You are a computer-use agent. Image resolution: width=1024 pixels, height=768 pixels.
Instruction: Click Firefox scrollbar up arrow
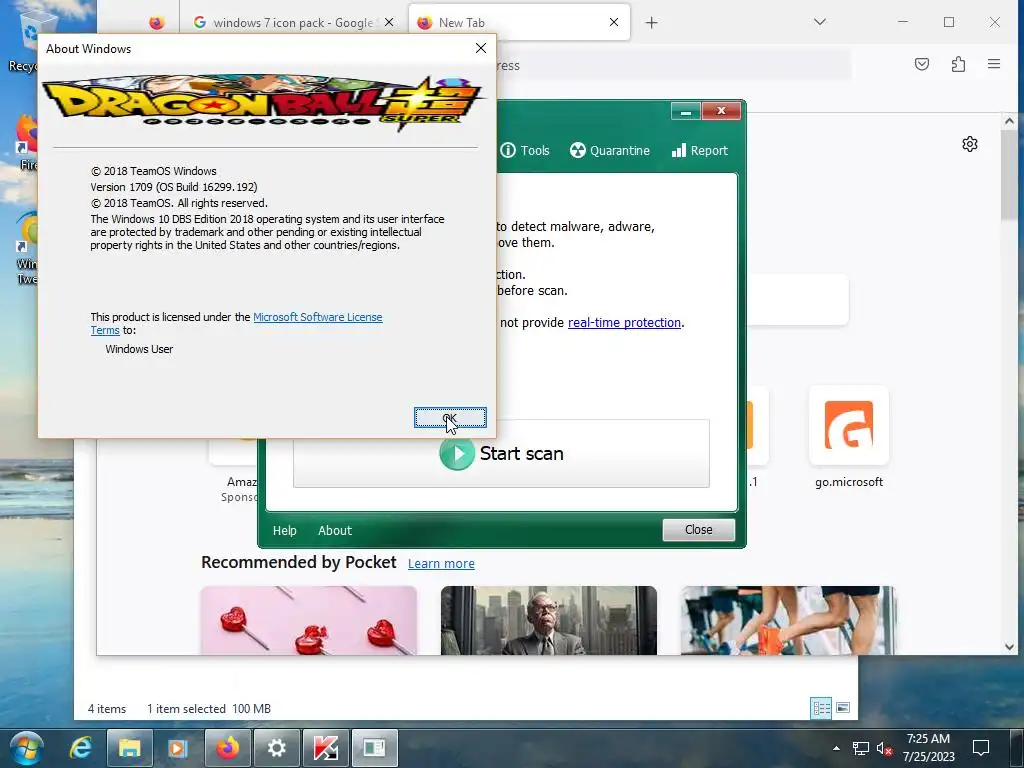[x=1009, y=121]
